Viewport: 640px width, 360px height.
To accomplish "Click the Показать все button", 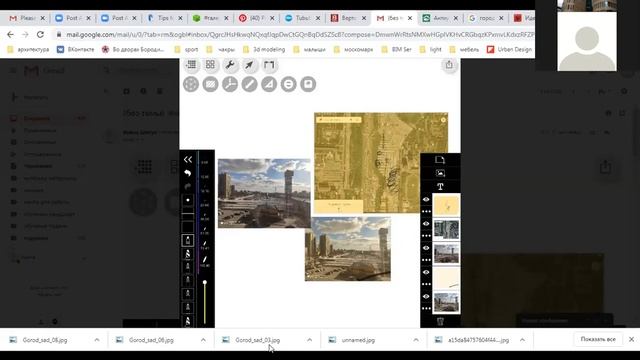I will (x=598, y=339).
